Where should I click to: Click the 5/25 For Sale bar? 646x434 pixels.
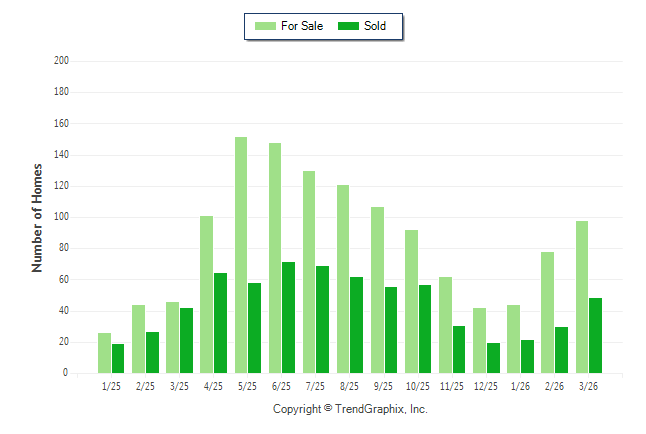tap(241, 255)
